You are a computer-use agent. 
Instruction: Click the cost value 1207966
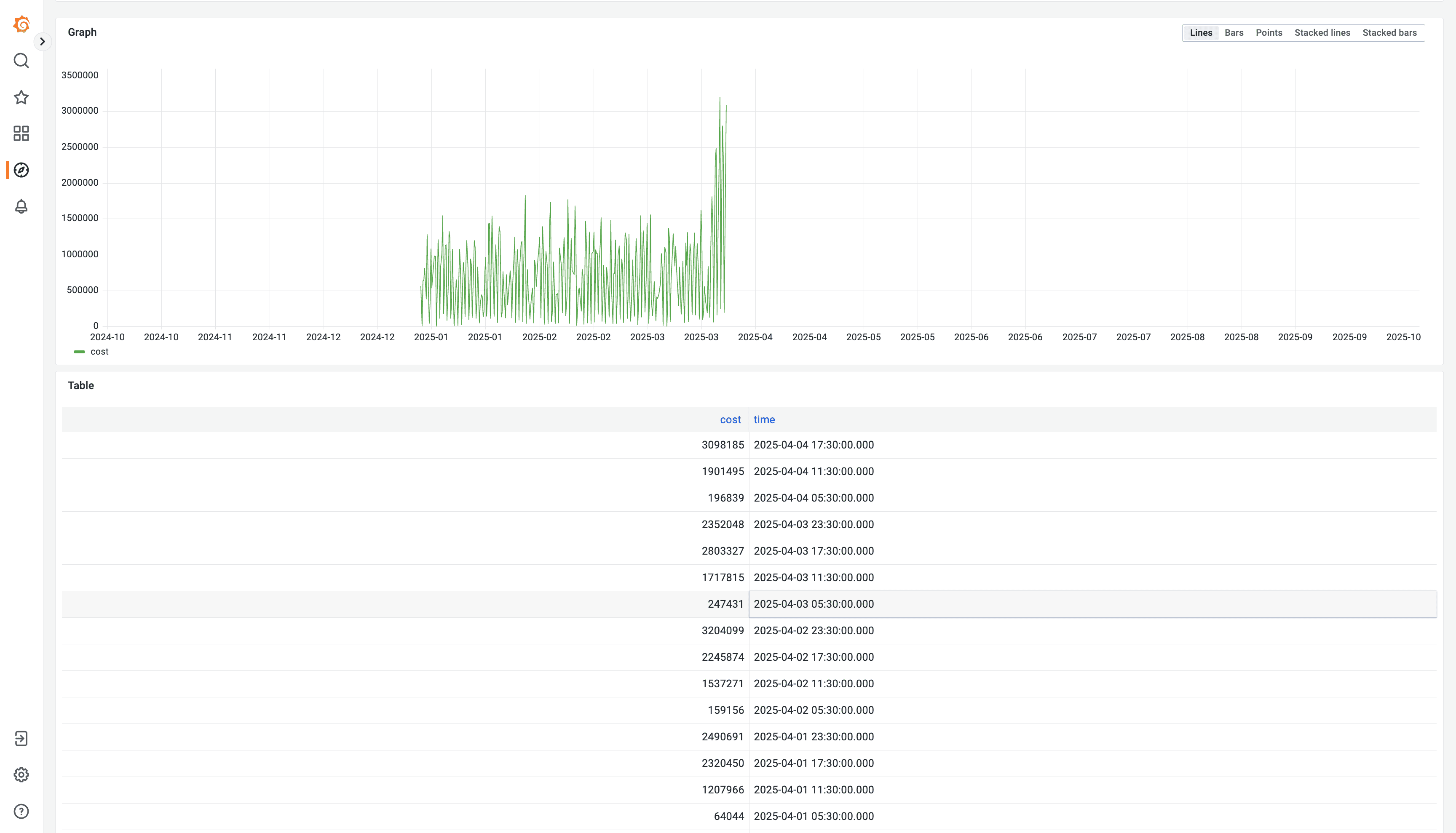[x=722, y=790]
